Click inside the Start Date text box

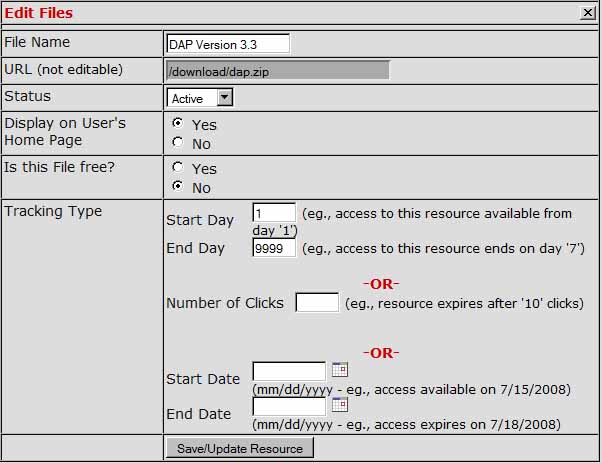point(289,371)
